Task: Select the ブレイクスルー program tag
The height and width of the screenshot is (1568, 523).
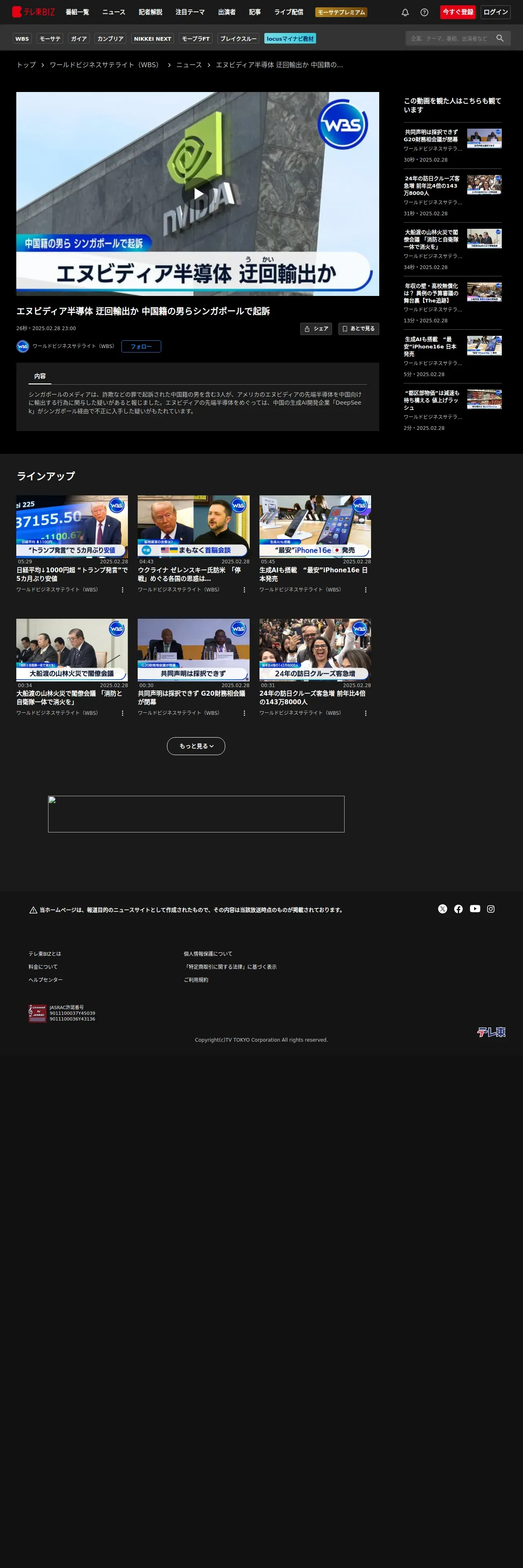Action: point(238,38)
